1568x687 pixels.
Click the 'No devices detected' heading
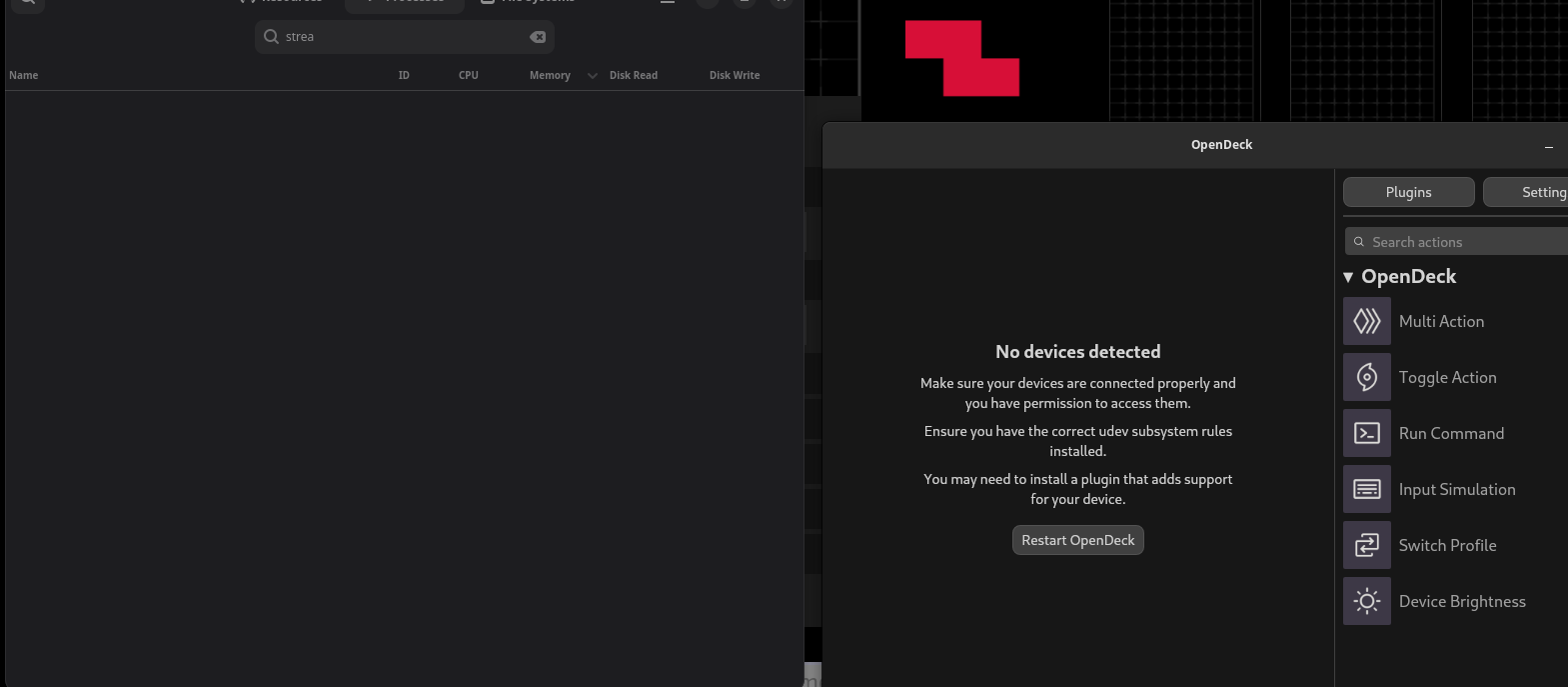pos(1077,352)
